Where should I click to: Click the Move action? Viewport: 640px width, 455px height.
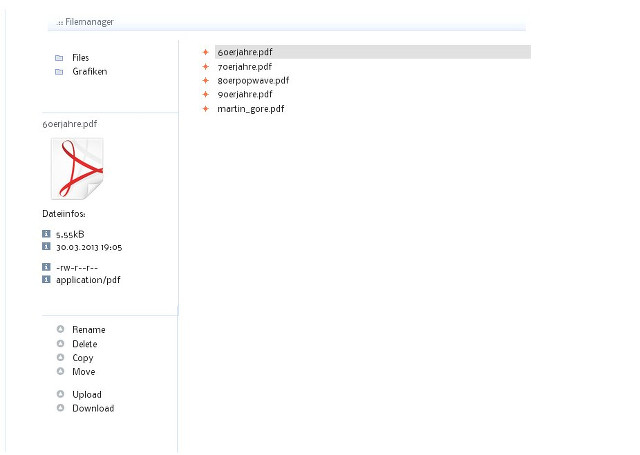pyautogui.click(x=84, y=372)
